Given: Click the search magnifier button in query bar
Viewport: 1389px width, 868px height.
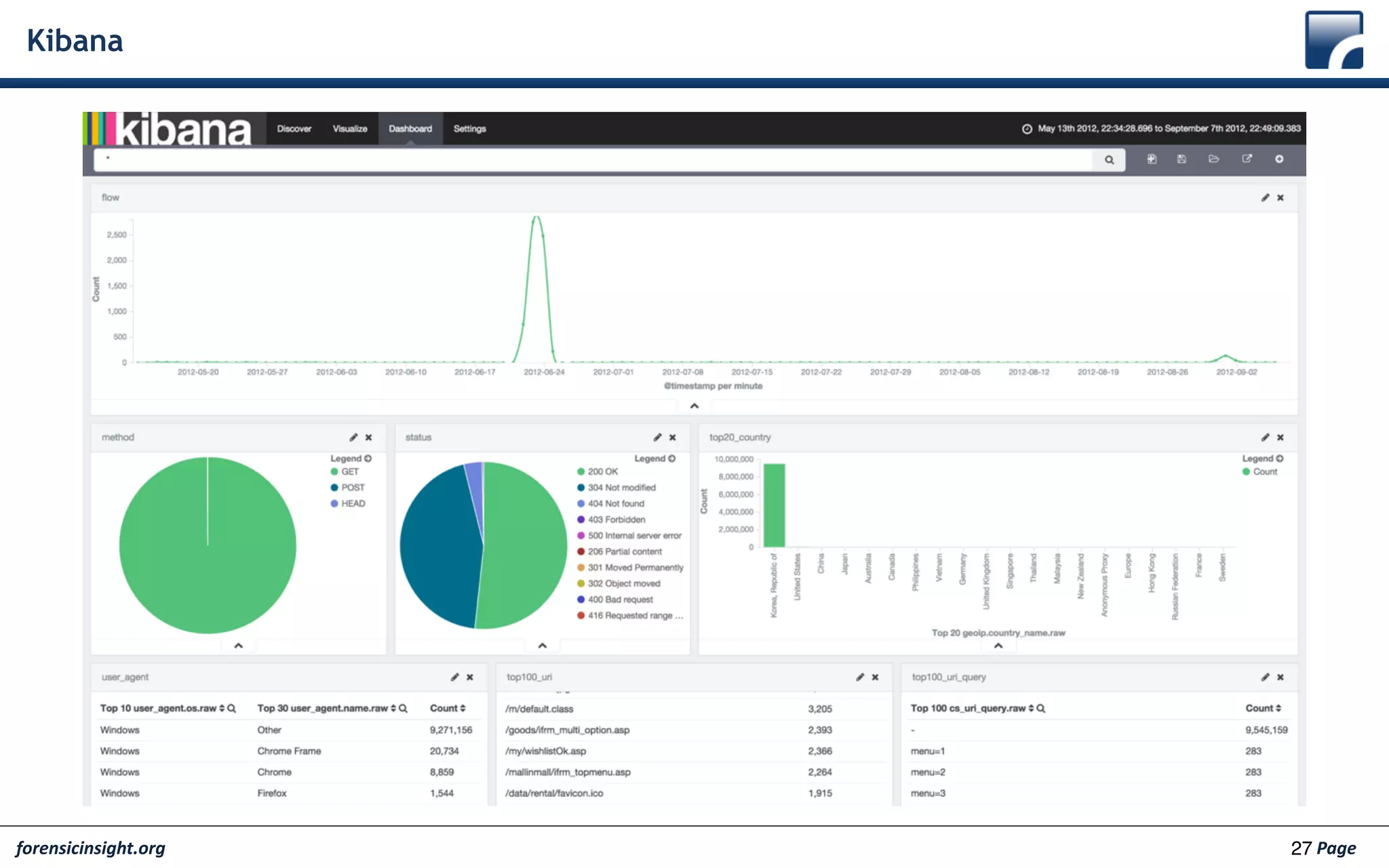Looking at the screenshot, I should (x=1109, y=160).
